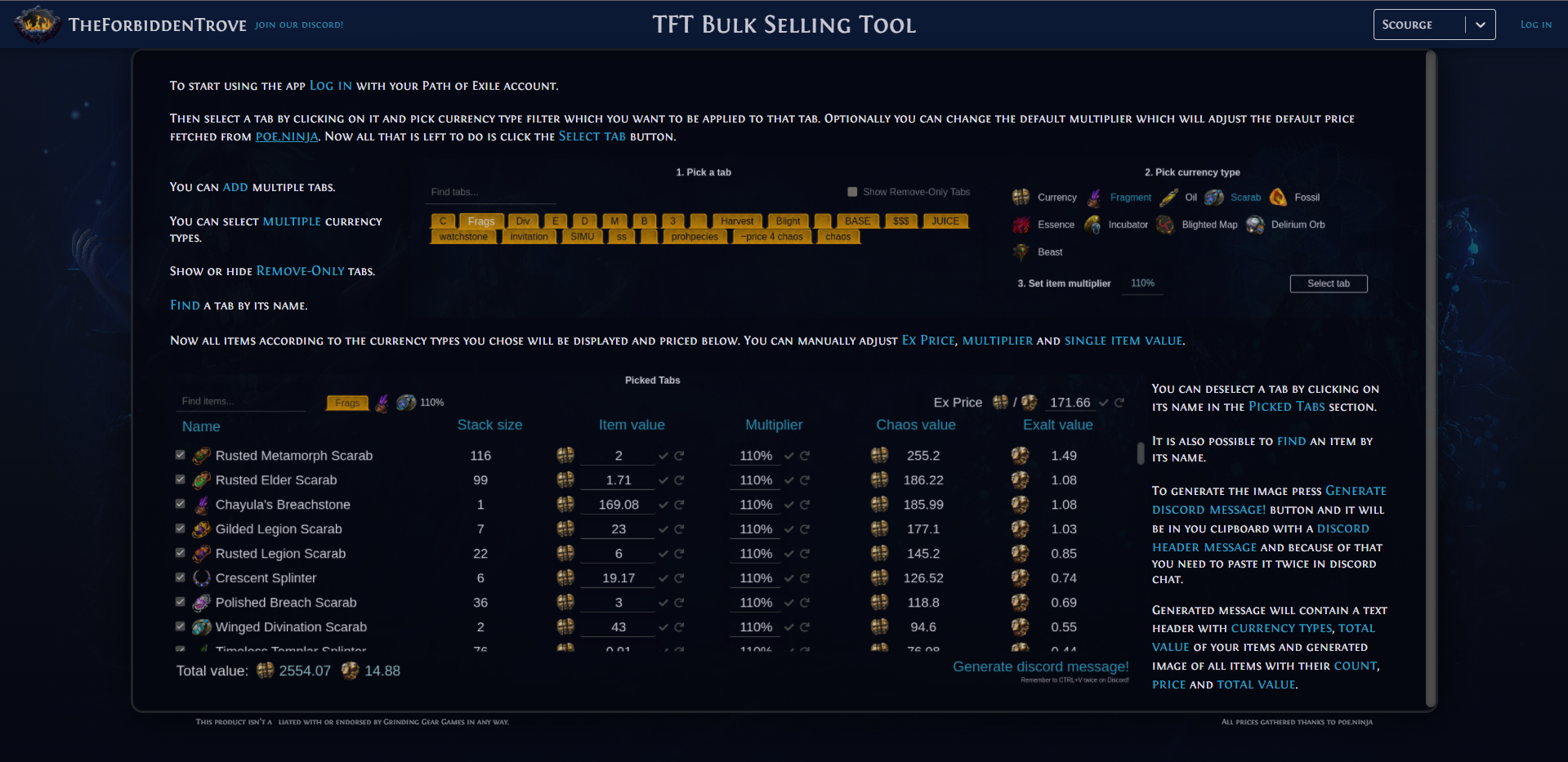Pick the JUICE stash tab
The width and height of the screenshot is (1568, 762).
click(945, 221)
